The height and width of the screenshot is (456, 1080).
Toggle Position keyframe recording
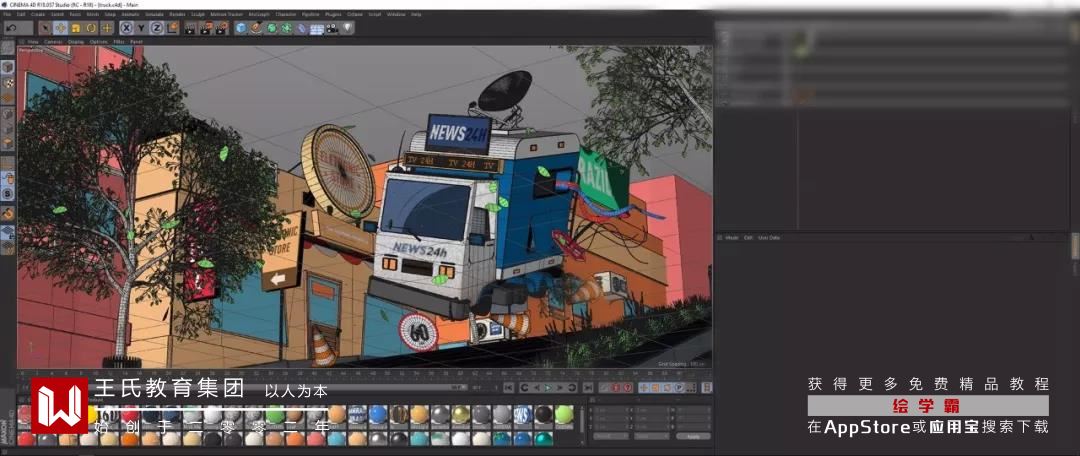(x=644, y=388)
